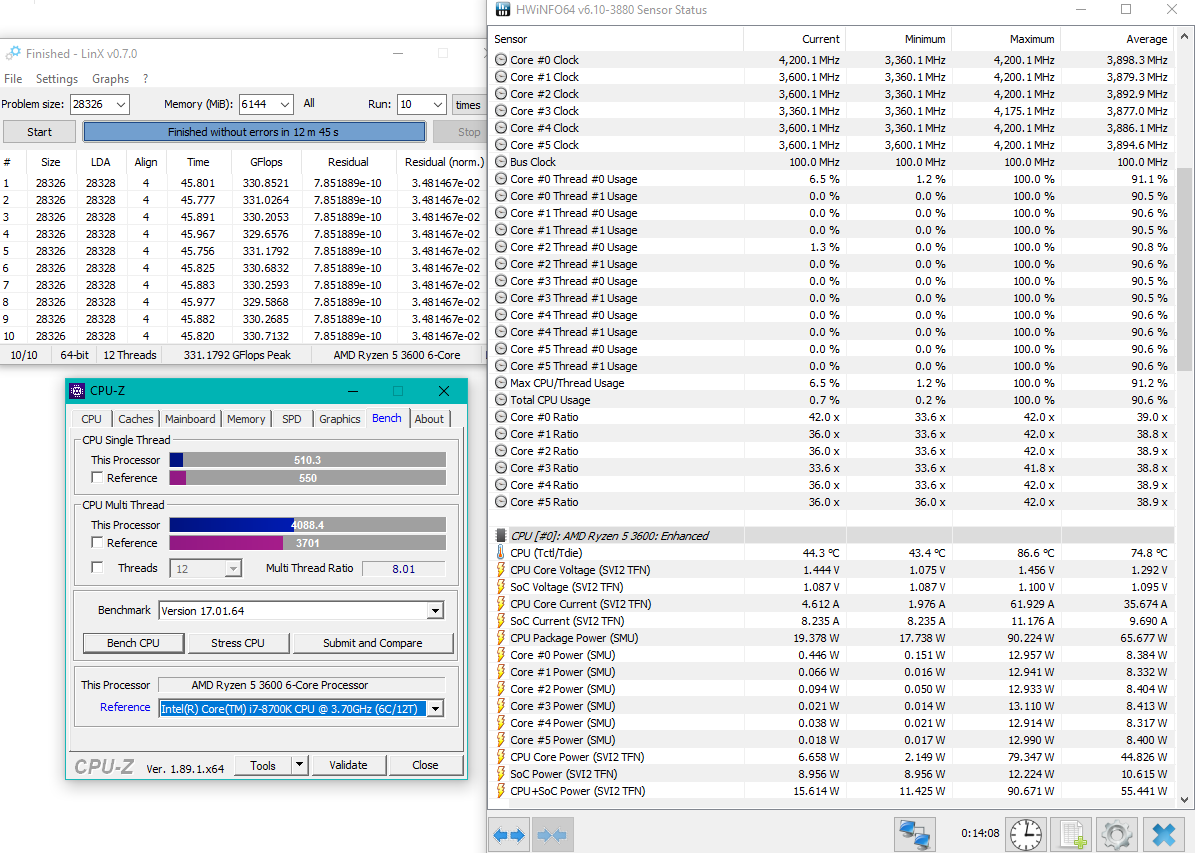This screenshot has width=1195, height=853.
Task: Click the Multi Thread Ratio value field
Action: 404,569
